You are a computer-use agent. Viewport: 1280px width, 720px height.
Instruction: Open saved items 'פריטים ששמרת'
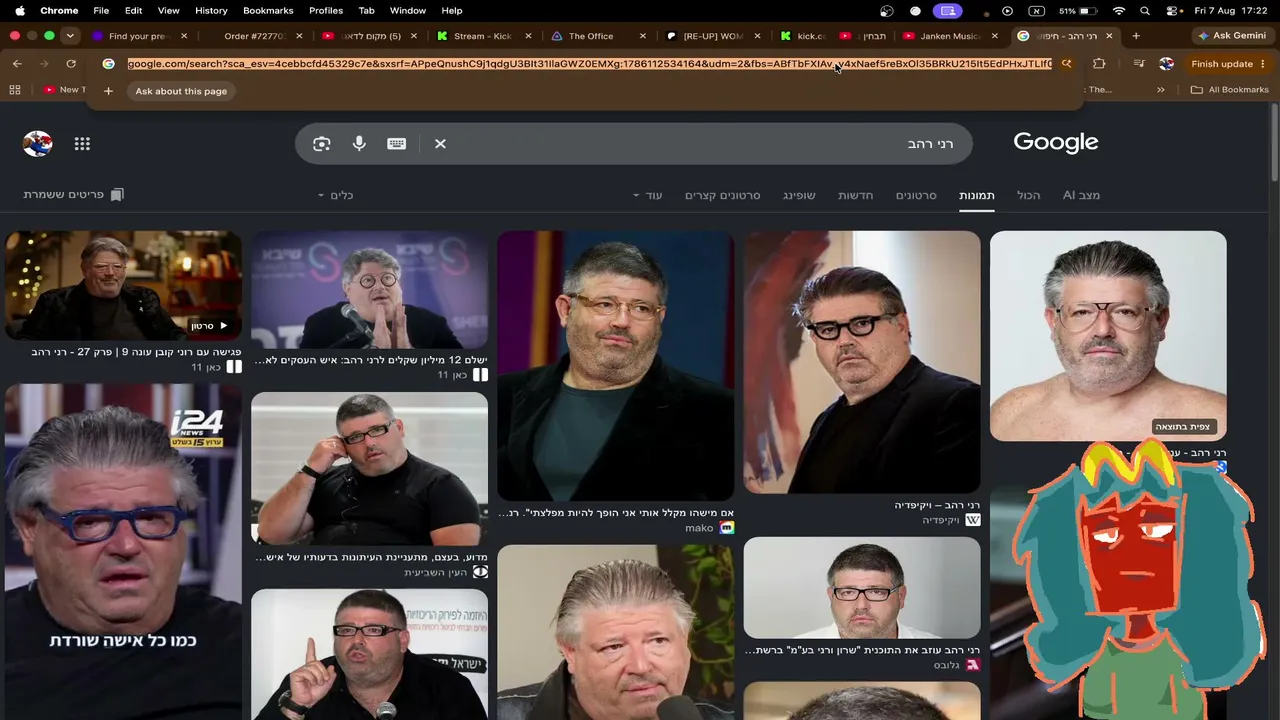[73, 195]
